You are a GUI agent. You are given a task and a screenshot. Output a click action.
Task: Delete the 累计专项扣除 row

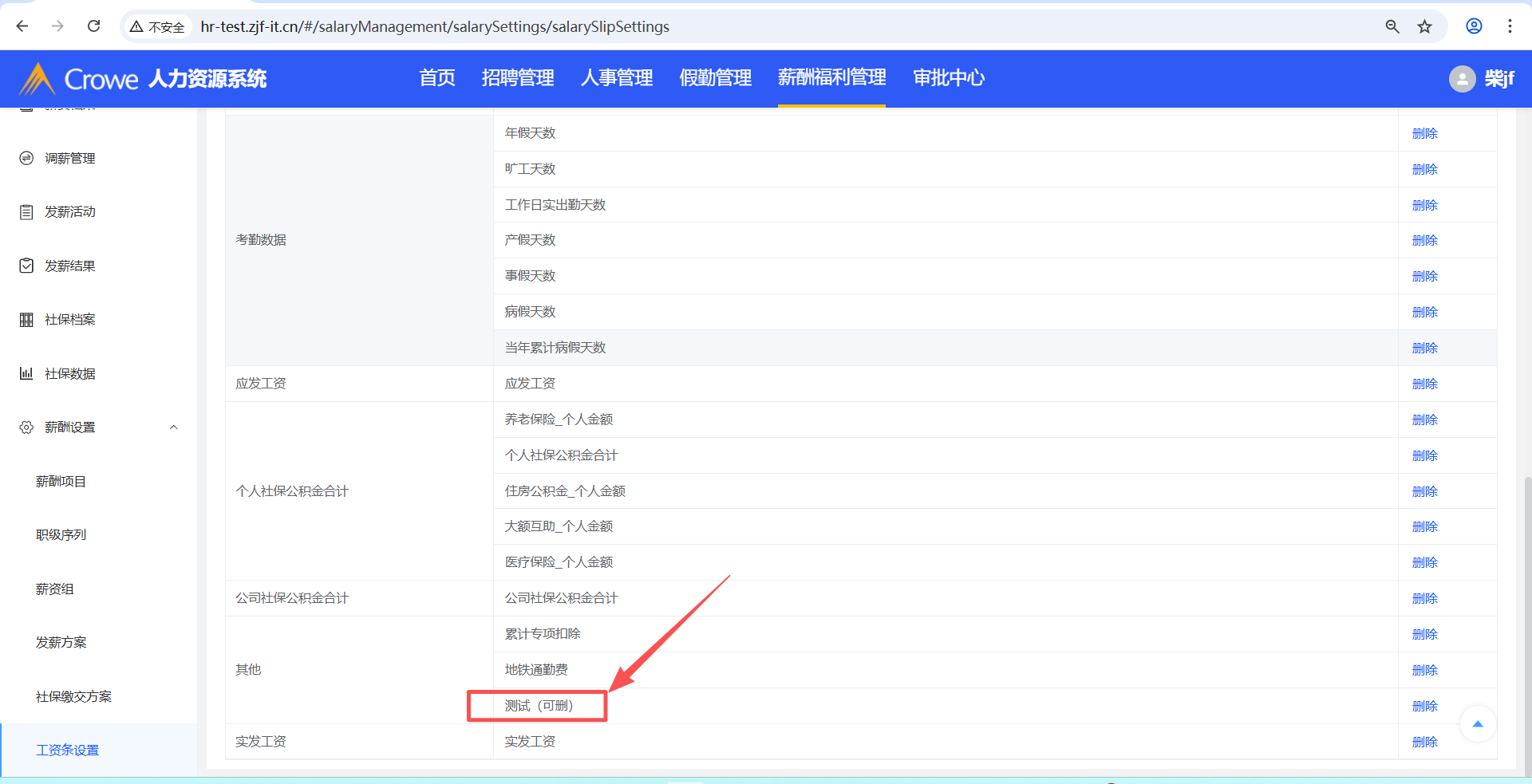point(1424,634)
